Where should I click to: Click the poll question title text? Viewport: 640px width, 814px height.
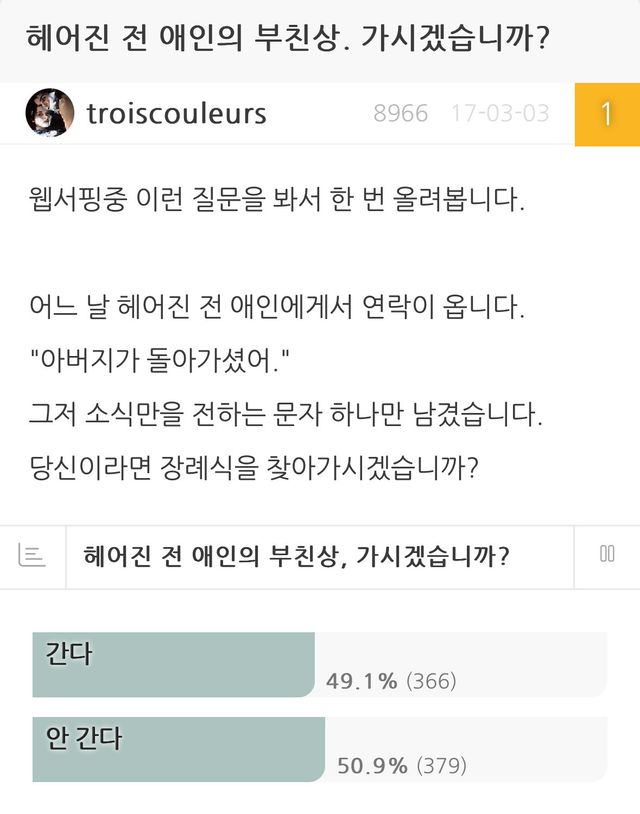(x=297, y=556)
